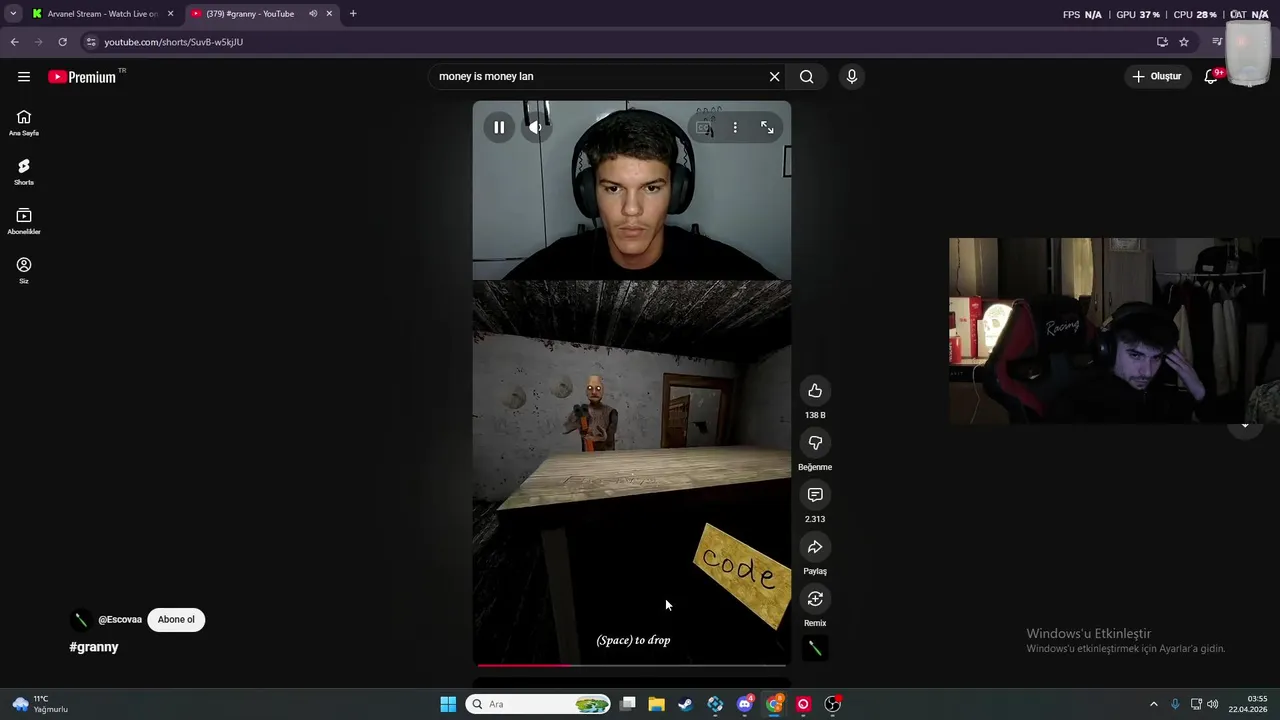Like the Short with thumbs up
Image resolution: width=1280 pixels, height=720 pixels.
(x=815, y=390)
